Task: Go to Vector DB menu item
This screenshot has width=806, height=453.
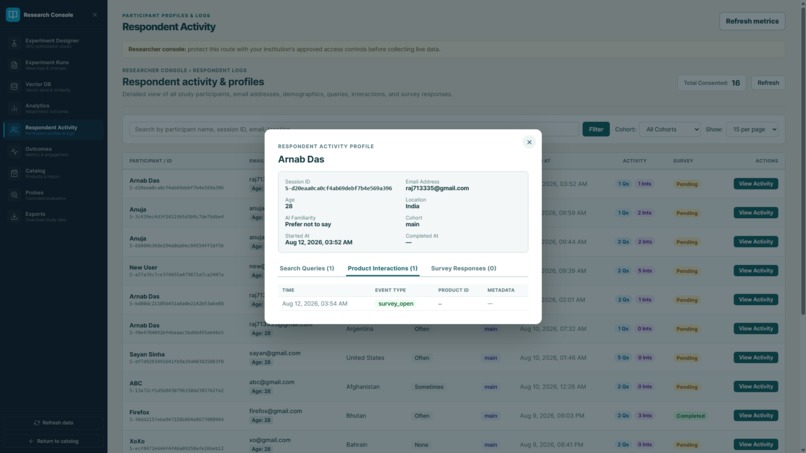Action: click(53, 86)
